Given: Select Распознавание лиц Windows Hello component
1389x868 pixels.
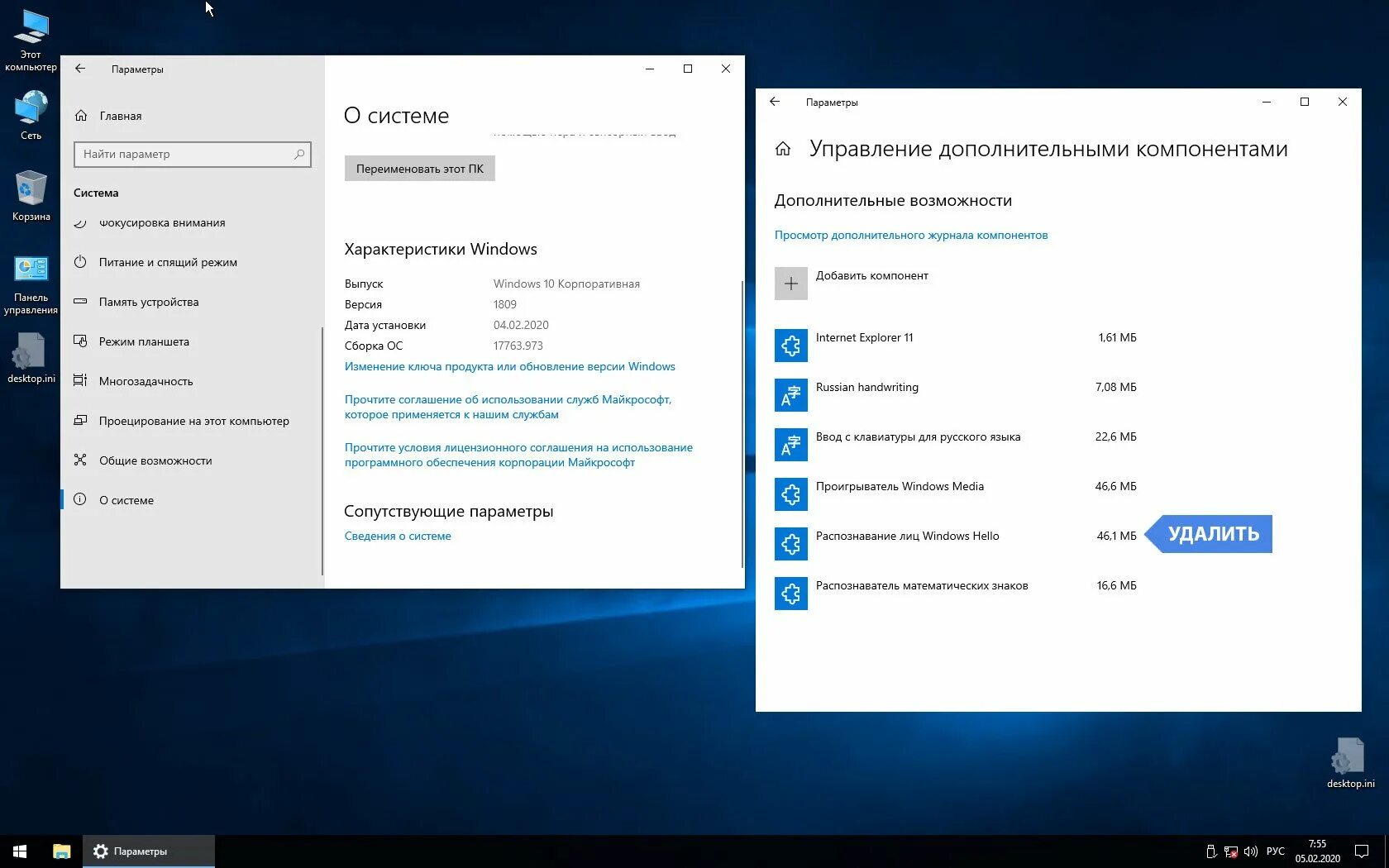Looking at the screenshot, I should click(956, 544).
